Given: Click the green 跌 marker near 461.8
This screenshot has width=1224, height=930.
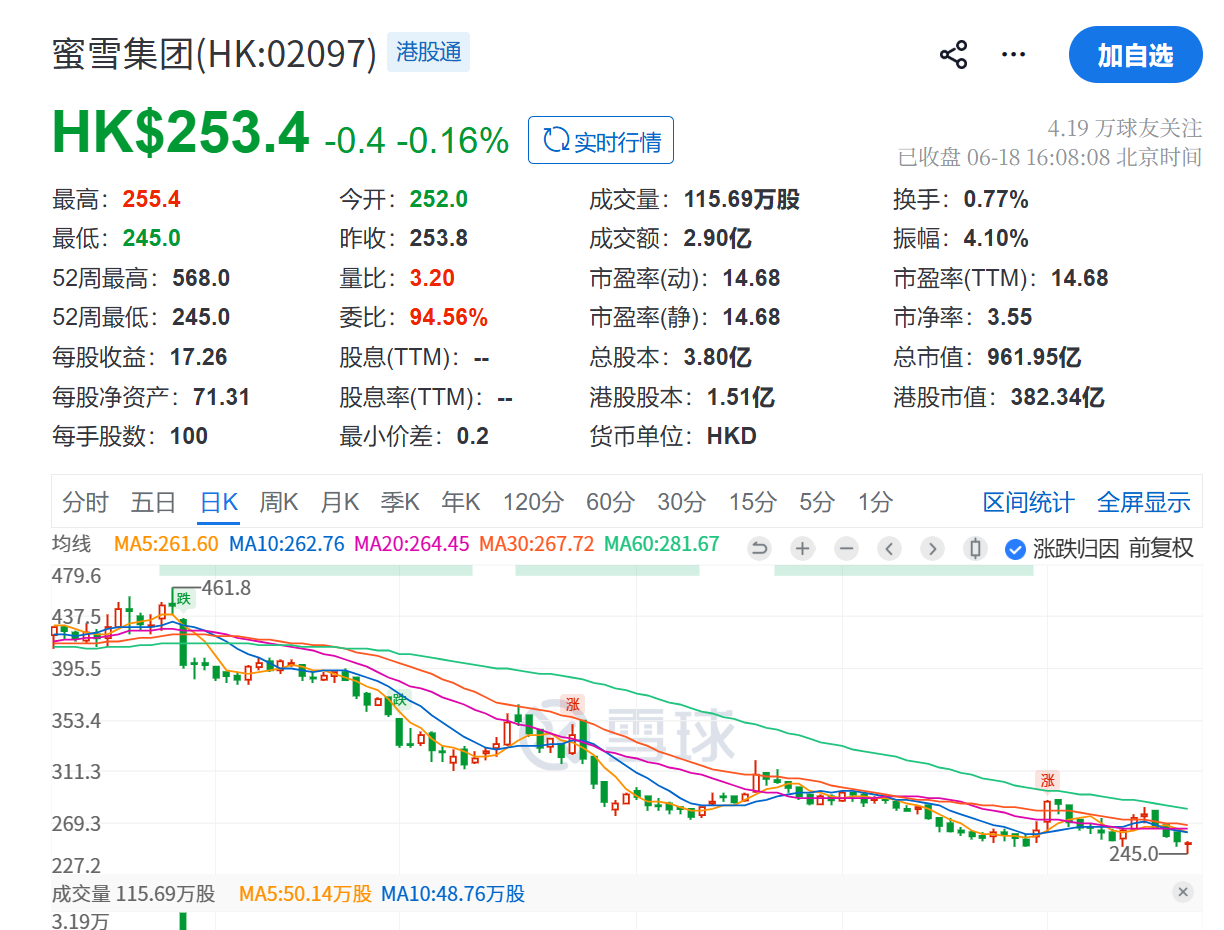Looking at the screenshot, I should (x=183, y=598).
